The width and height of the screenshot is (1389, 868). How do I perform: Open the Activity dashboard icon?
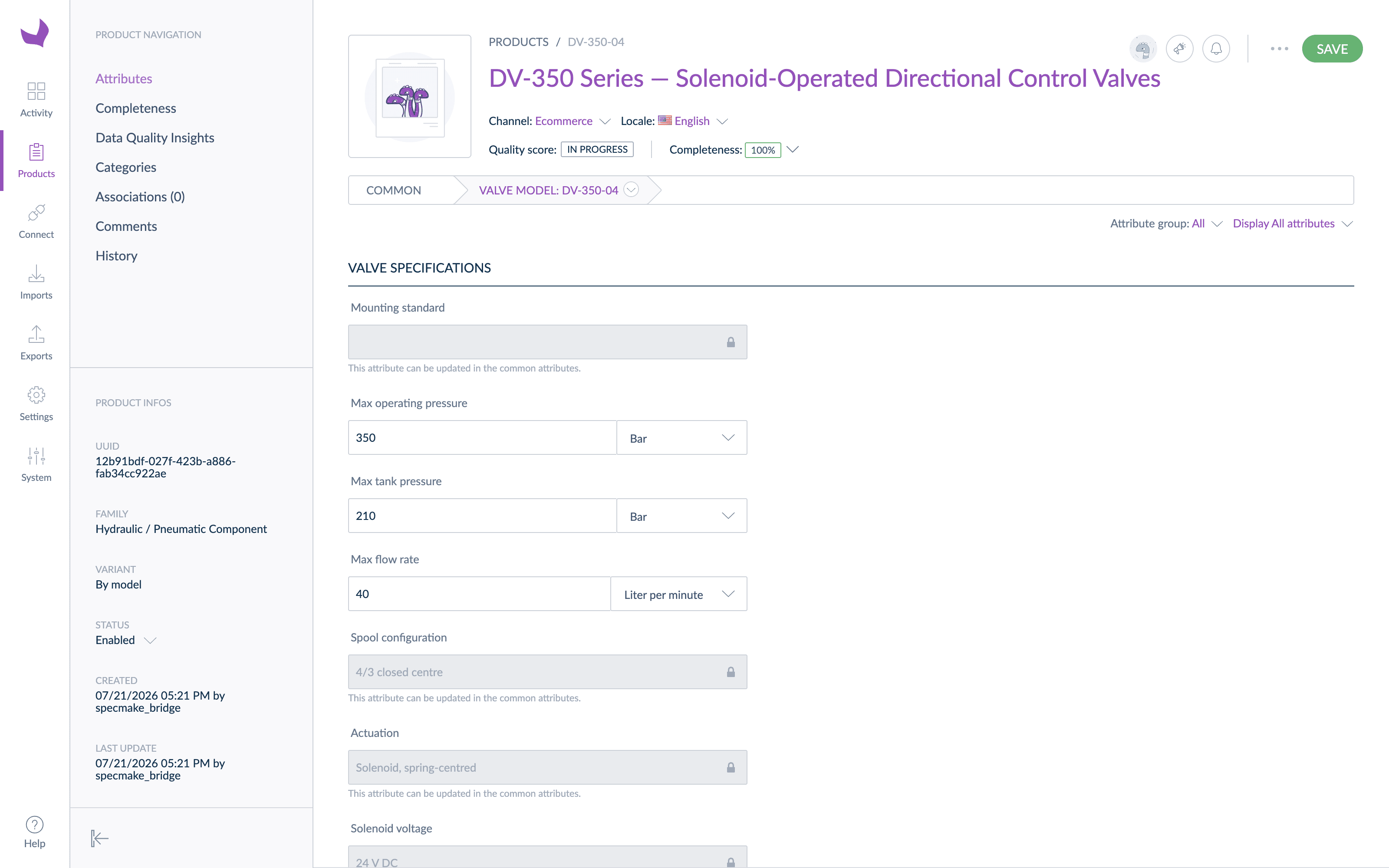pos(36,91)
